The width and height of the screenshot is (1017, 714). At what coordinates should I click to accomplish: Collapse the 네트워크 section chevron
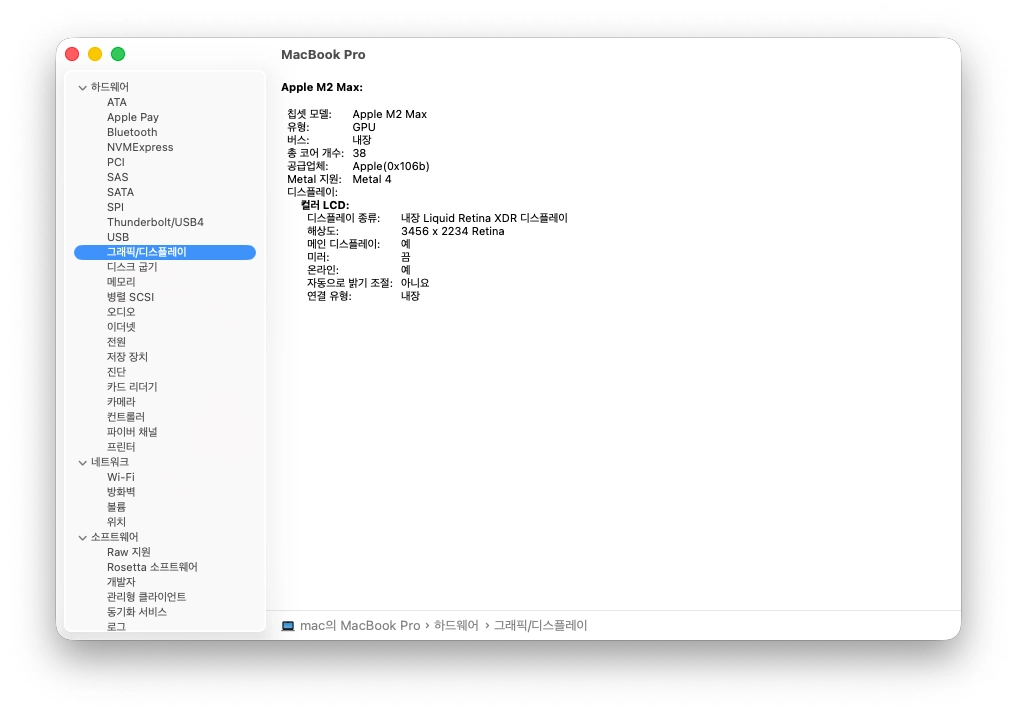coord(82,462)
